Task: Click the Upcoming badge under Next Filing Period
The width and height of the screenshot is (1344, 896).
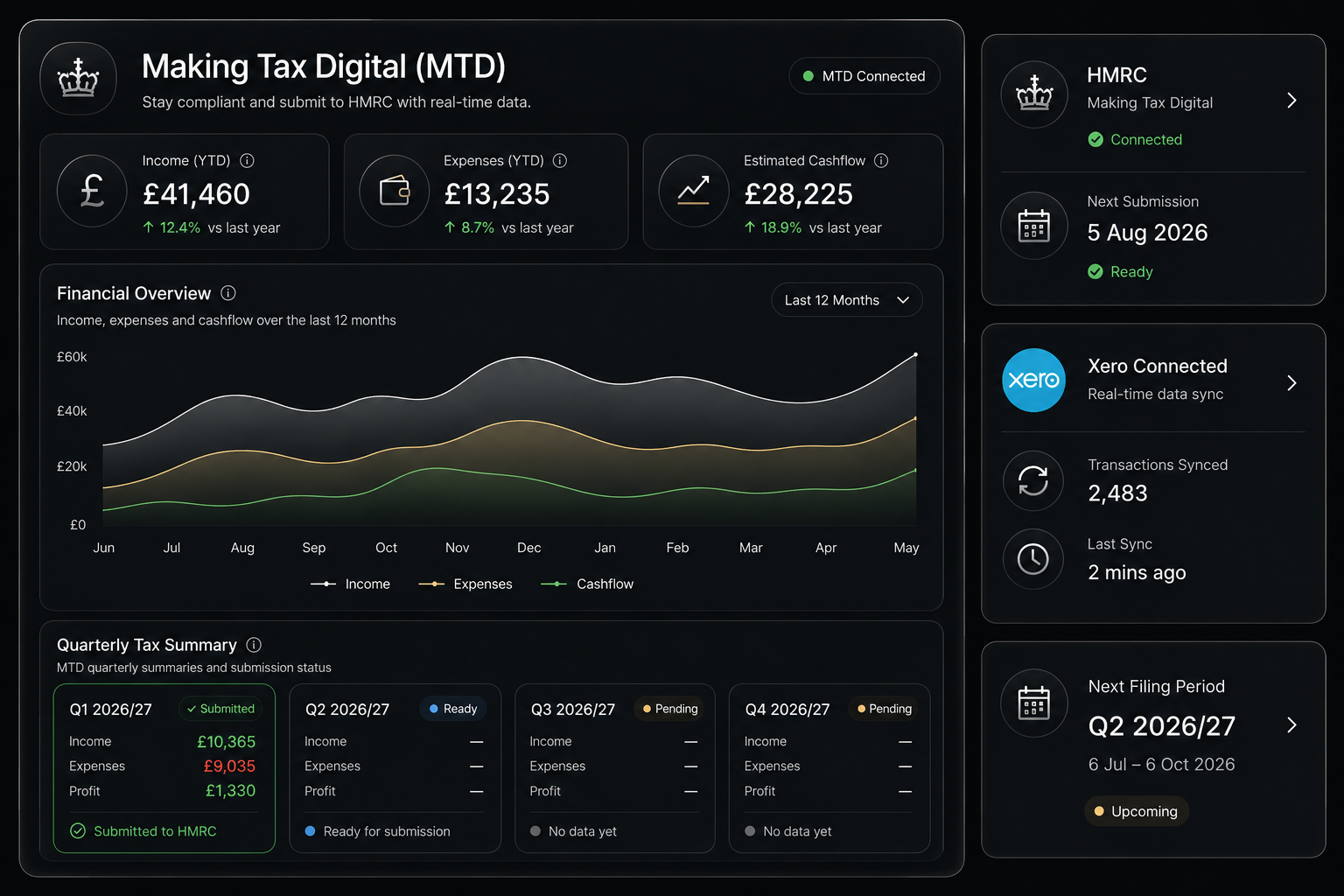Action: pos(1137,811)
